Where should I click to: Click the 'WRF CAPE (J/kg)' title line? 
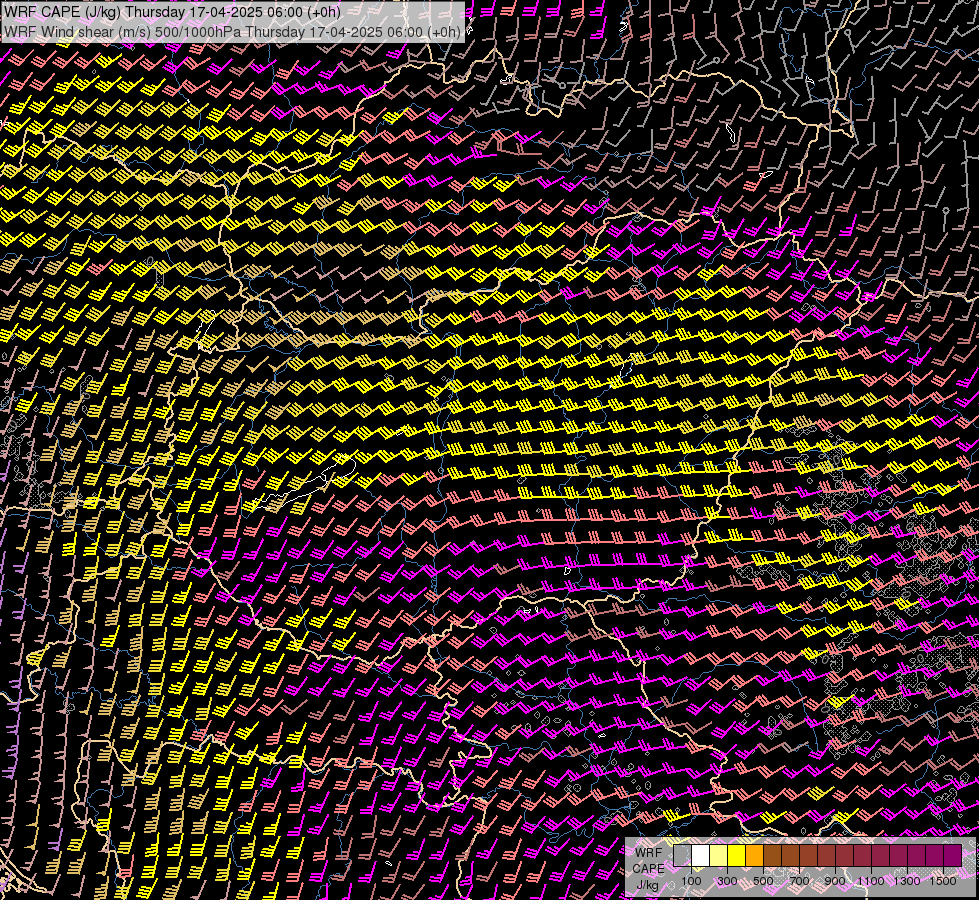point(172,12)
